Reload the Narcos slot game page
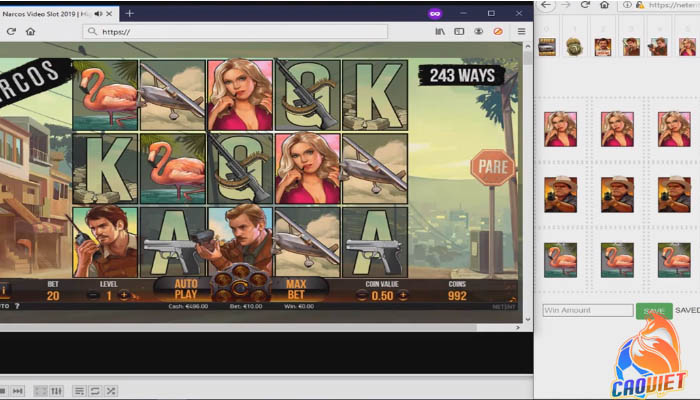Viewport: 700px width, 400px height. point(11,32)
